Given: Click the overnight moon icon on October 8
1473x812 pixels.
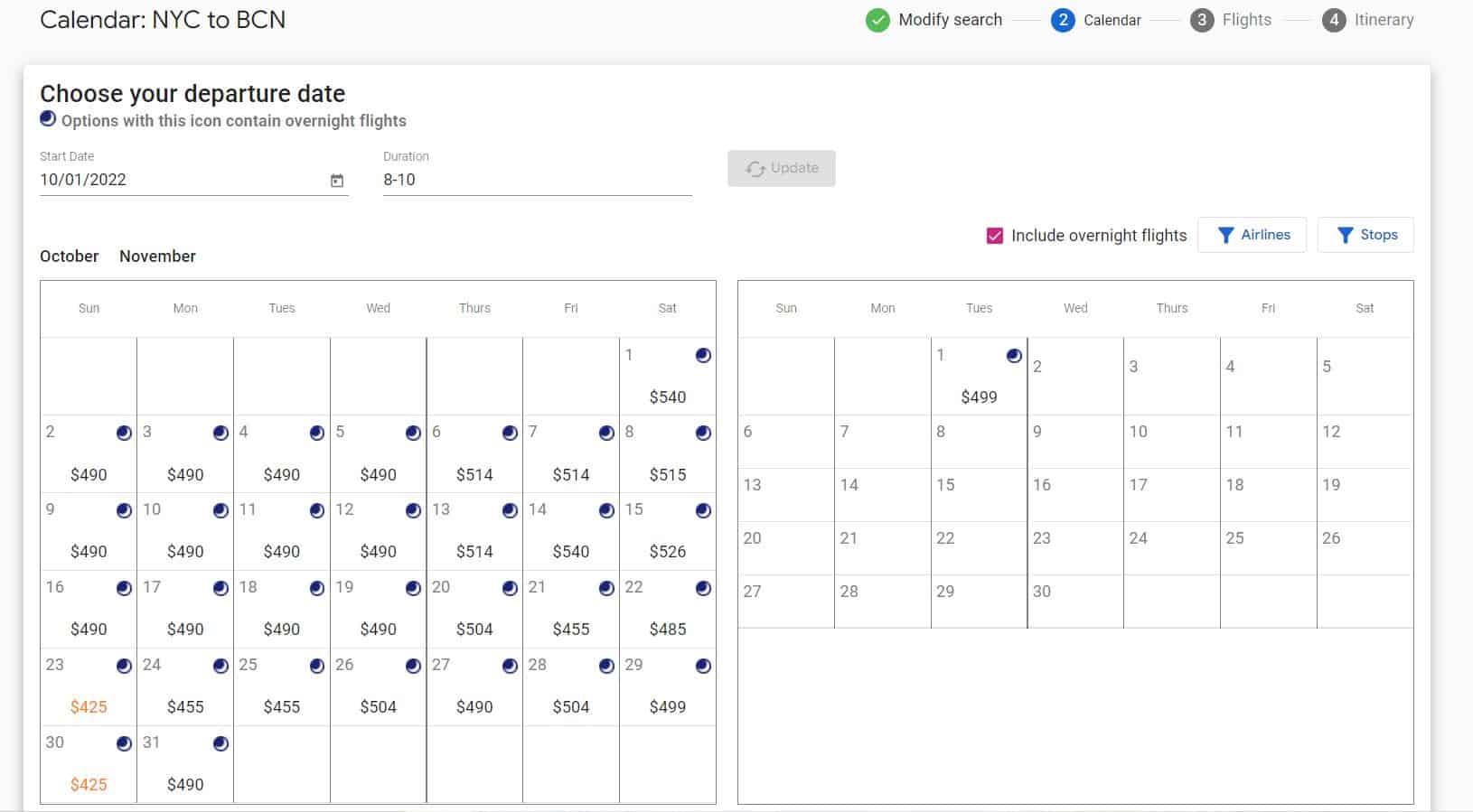Looking at the screenshot, I should point(703,433).
